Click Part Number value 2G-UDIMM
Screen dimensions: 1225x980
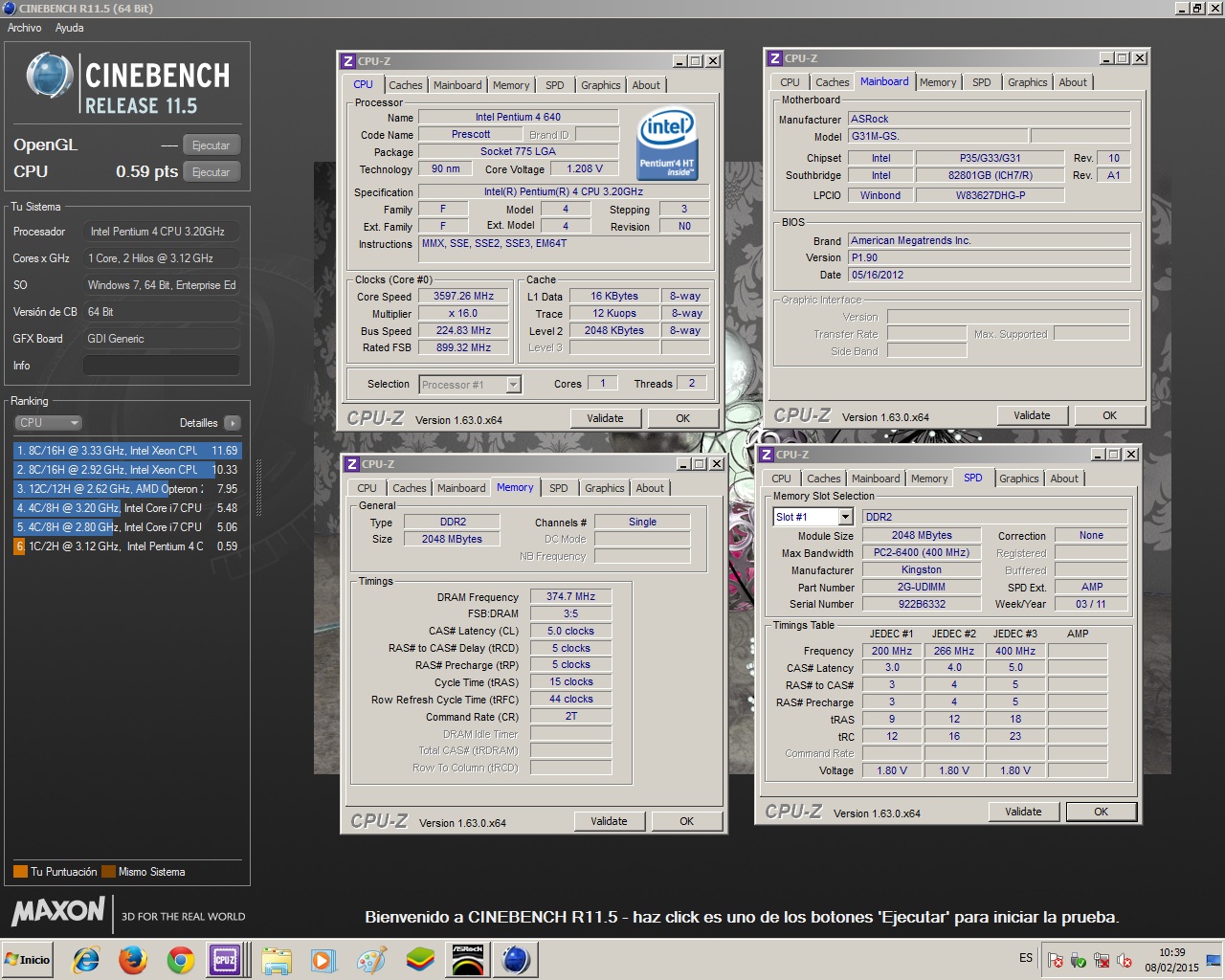pyautogui.click(x=921, y=587)
